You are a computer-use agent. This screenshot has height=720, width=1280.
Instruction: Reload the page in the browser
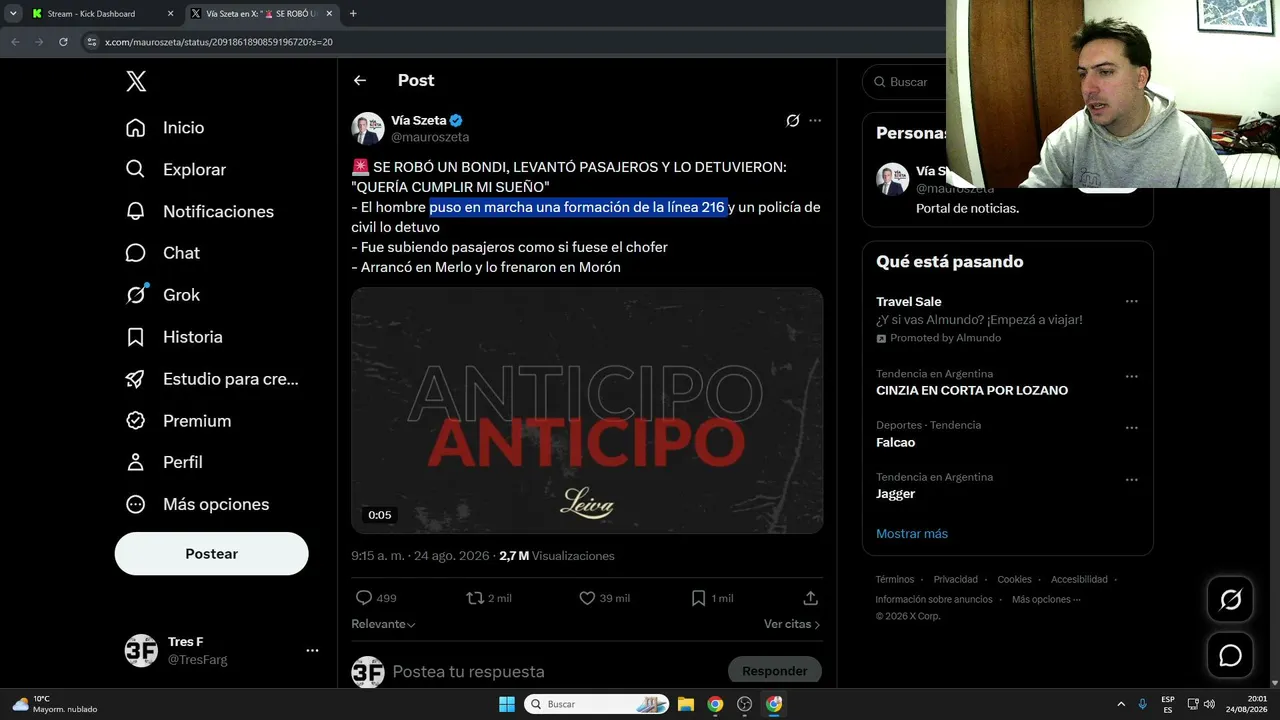coord(63,42)
